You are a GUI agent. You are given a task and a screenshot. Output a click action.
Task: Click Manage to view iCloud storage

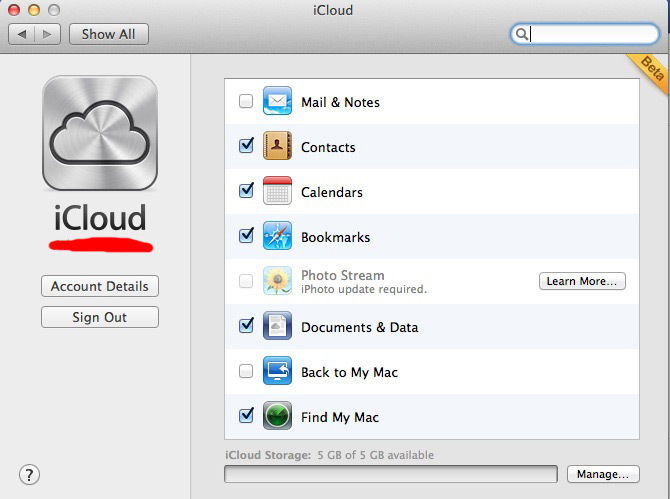pos(603,474)
